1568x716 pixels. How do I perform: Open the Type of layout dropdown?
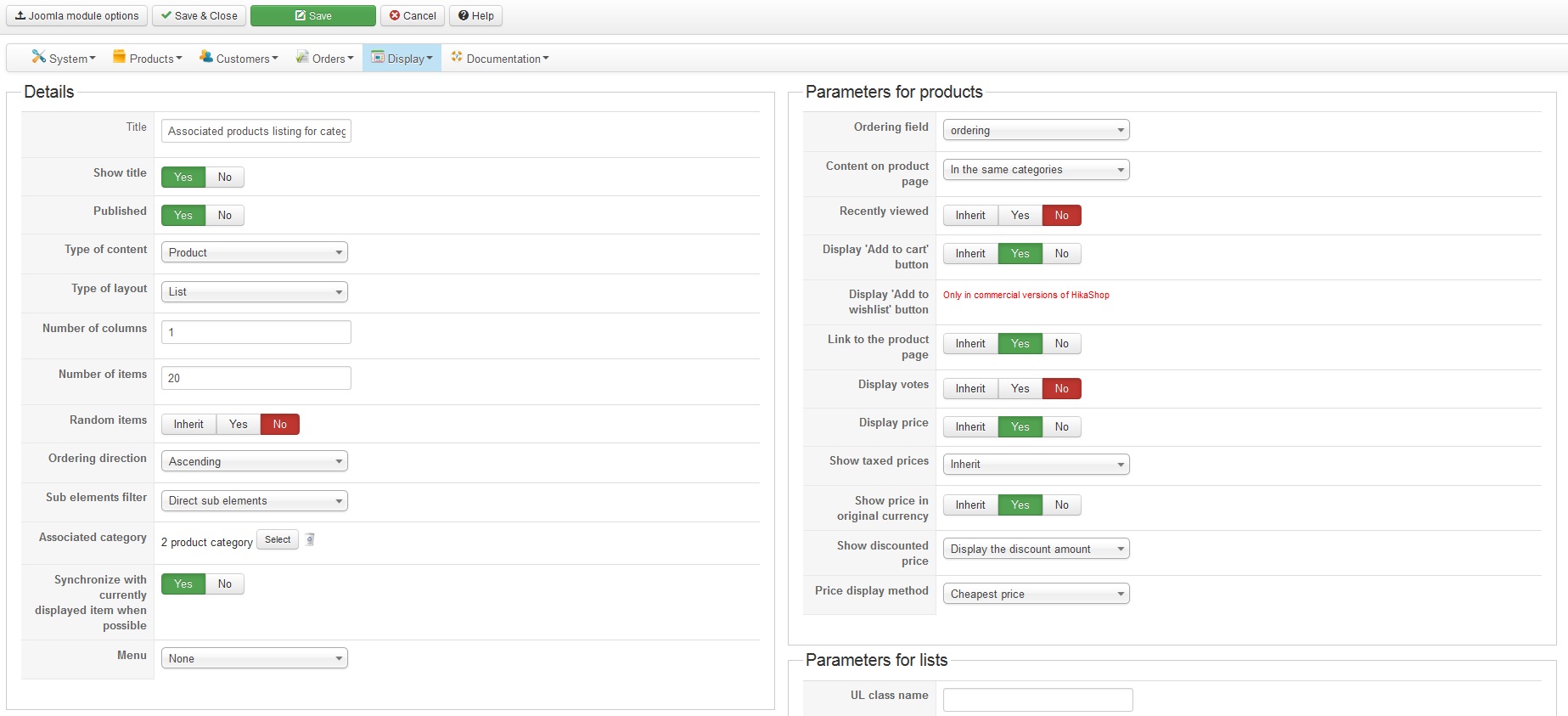click(255, 291)
